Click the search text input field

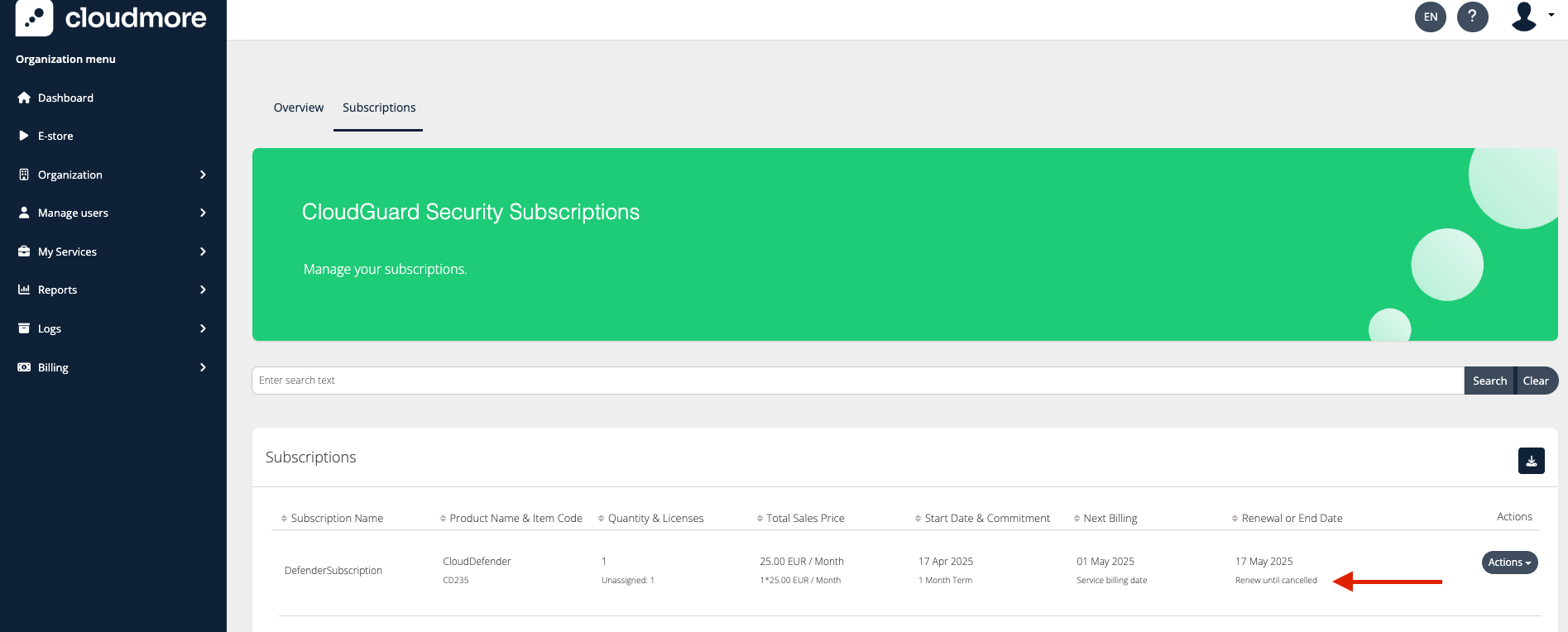pyautogui.click(x=857, y=381)
